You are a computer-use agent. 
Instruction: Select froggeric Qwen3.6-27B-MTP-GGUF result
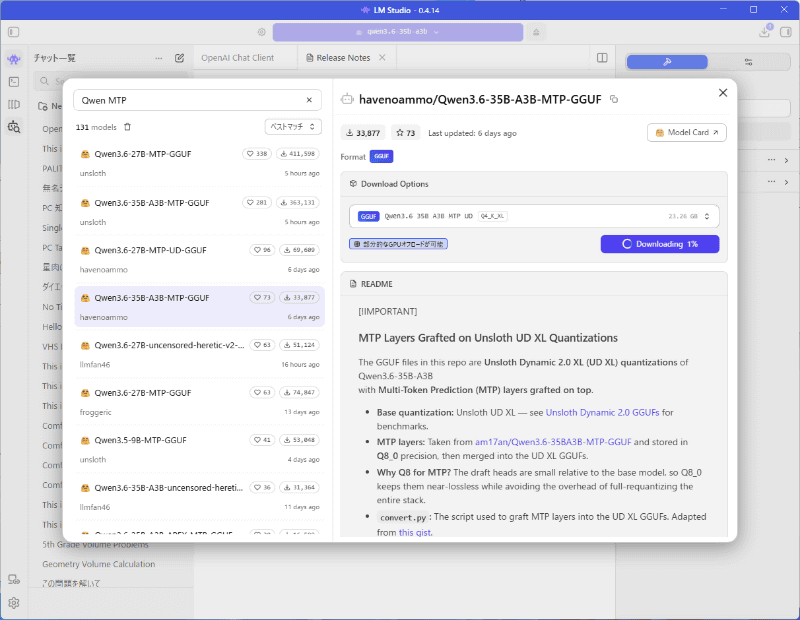point(199,402)
